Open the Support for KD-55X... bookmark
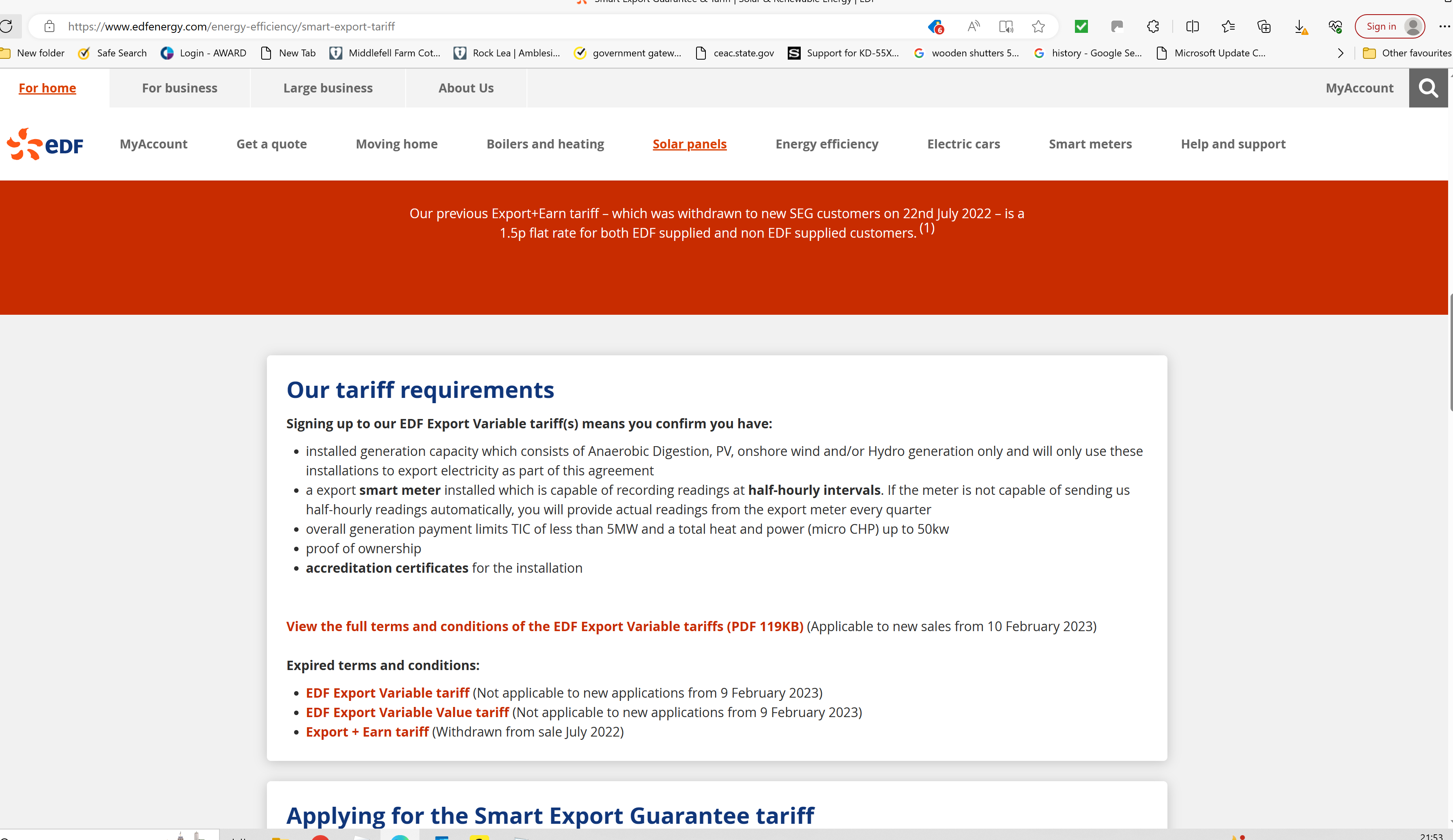The height and width of the screenshot is (840, 1453). [844, 53]
